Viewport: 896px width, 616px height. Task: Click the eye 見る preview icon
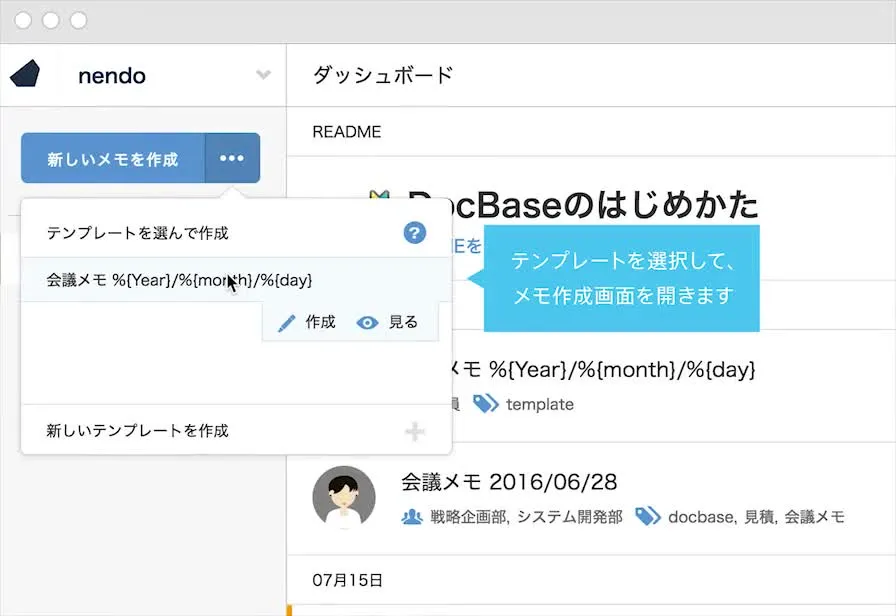click(368, 323)
